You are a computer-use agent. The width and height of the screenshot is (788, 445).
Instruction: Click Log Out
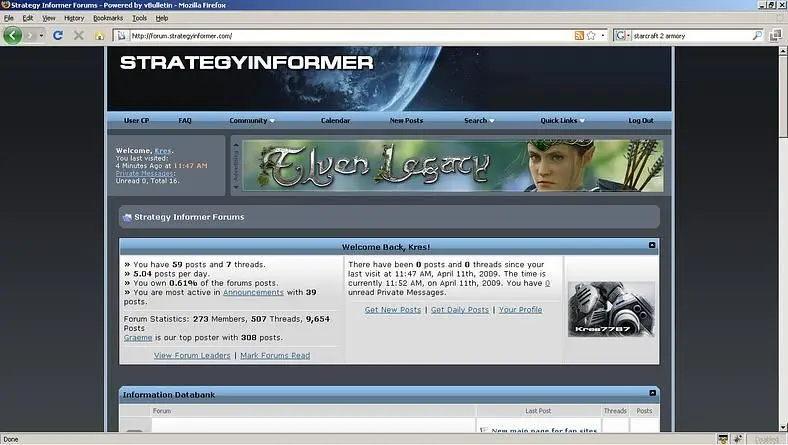pyautogui.click(x=641, y=121)
